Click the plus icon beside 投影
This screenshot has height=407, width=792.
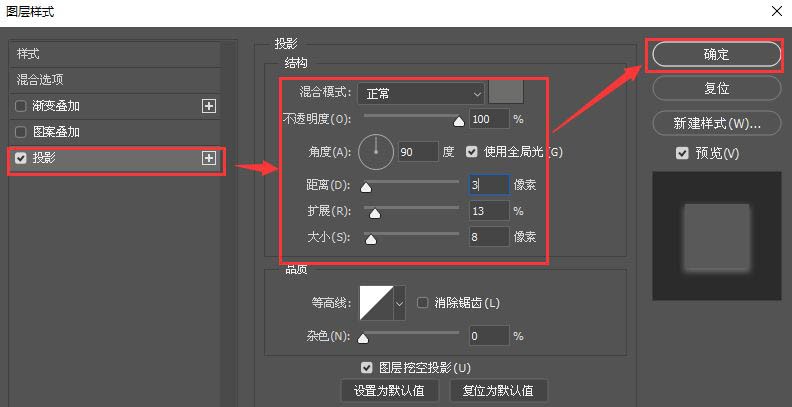[209, 158]
